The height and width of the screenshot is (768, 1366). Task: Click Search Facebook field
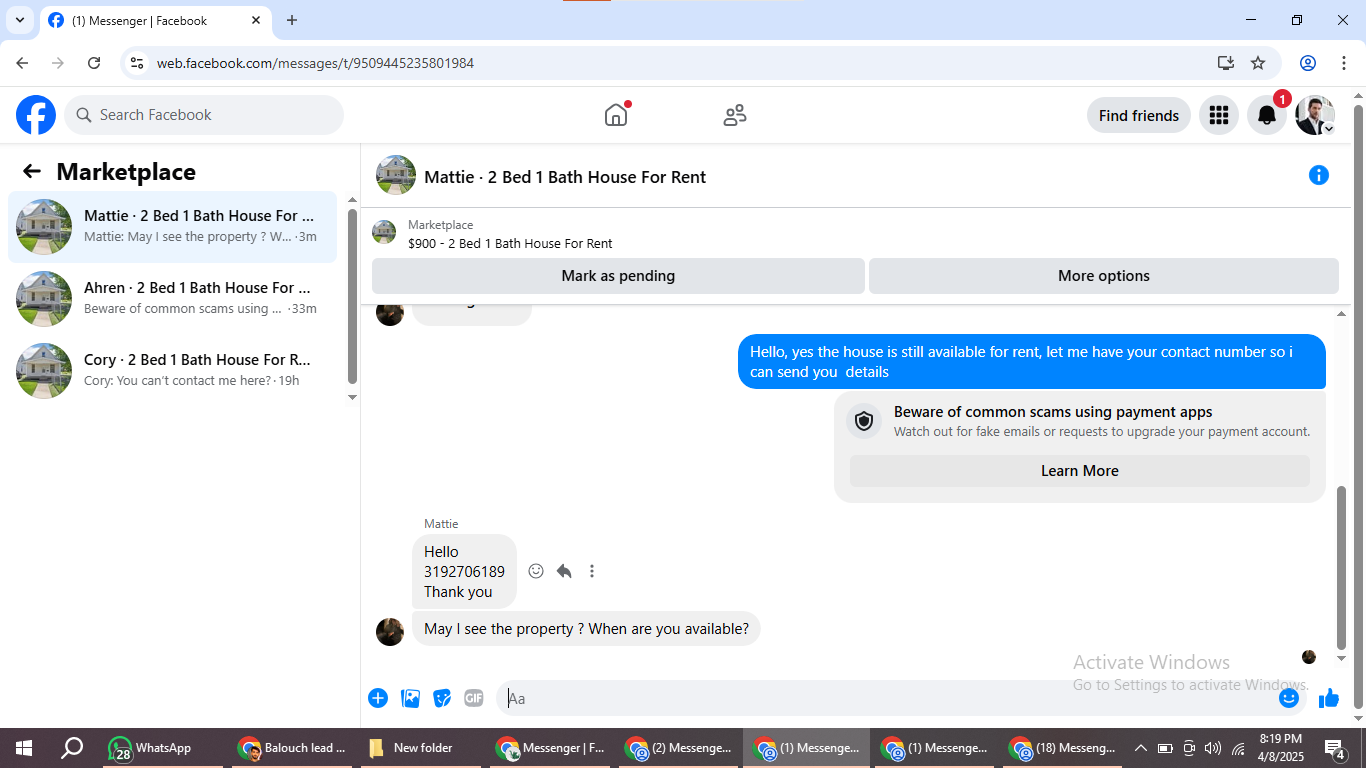tap(204, 115)
